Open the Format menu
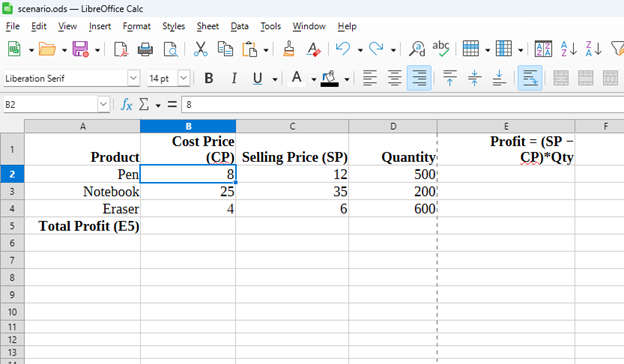Image resolution: width=624 pixels, height=364 pixels. (x=136, y=26)
